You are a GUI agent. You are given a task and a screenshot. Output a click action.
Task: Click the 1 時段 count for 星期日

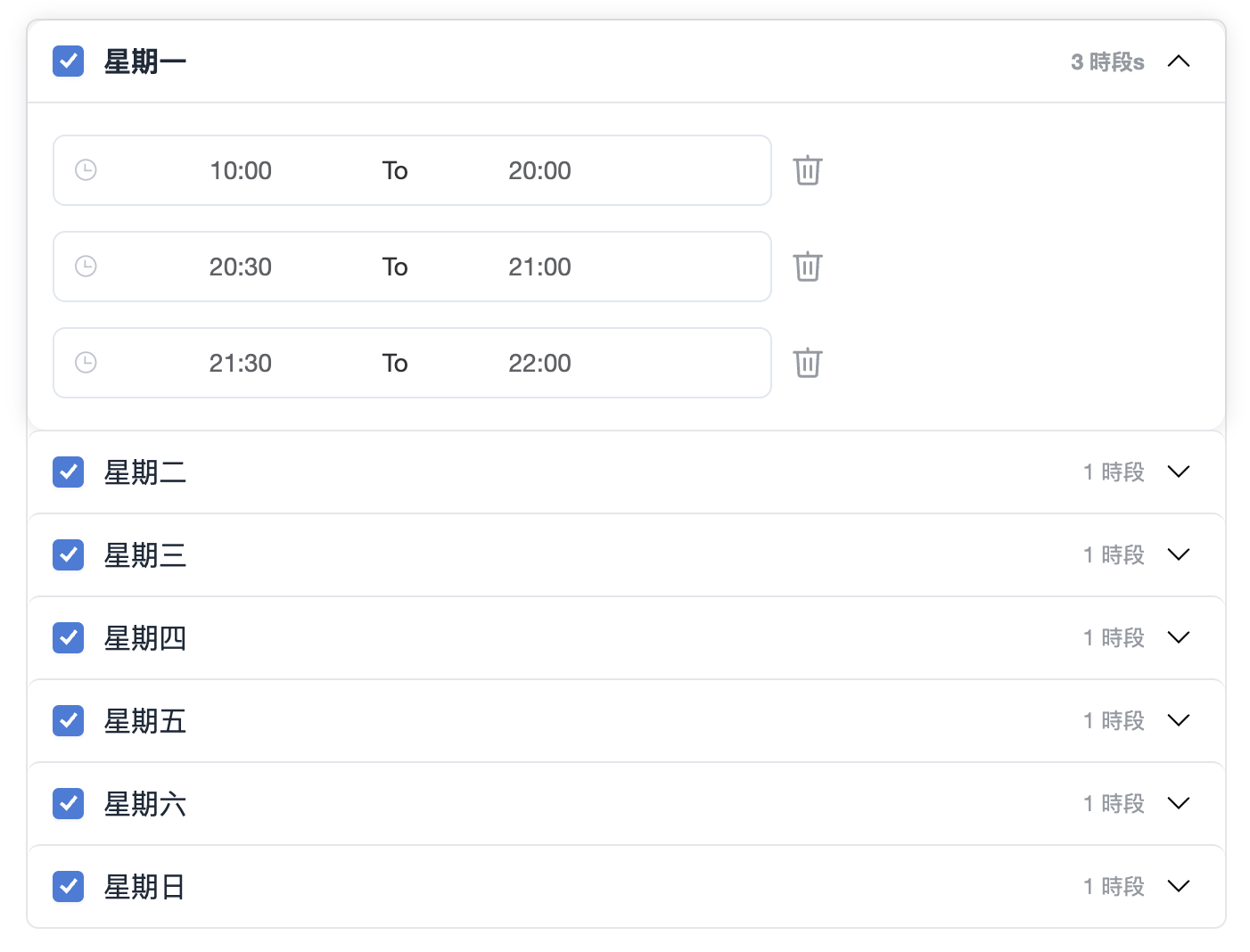pyautogui.click(x=1114, y=887)
